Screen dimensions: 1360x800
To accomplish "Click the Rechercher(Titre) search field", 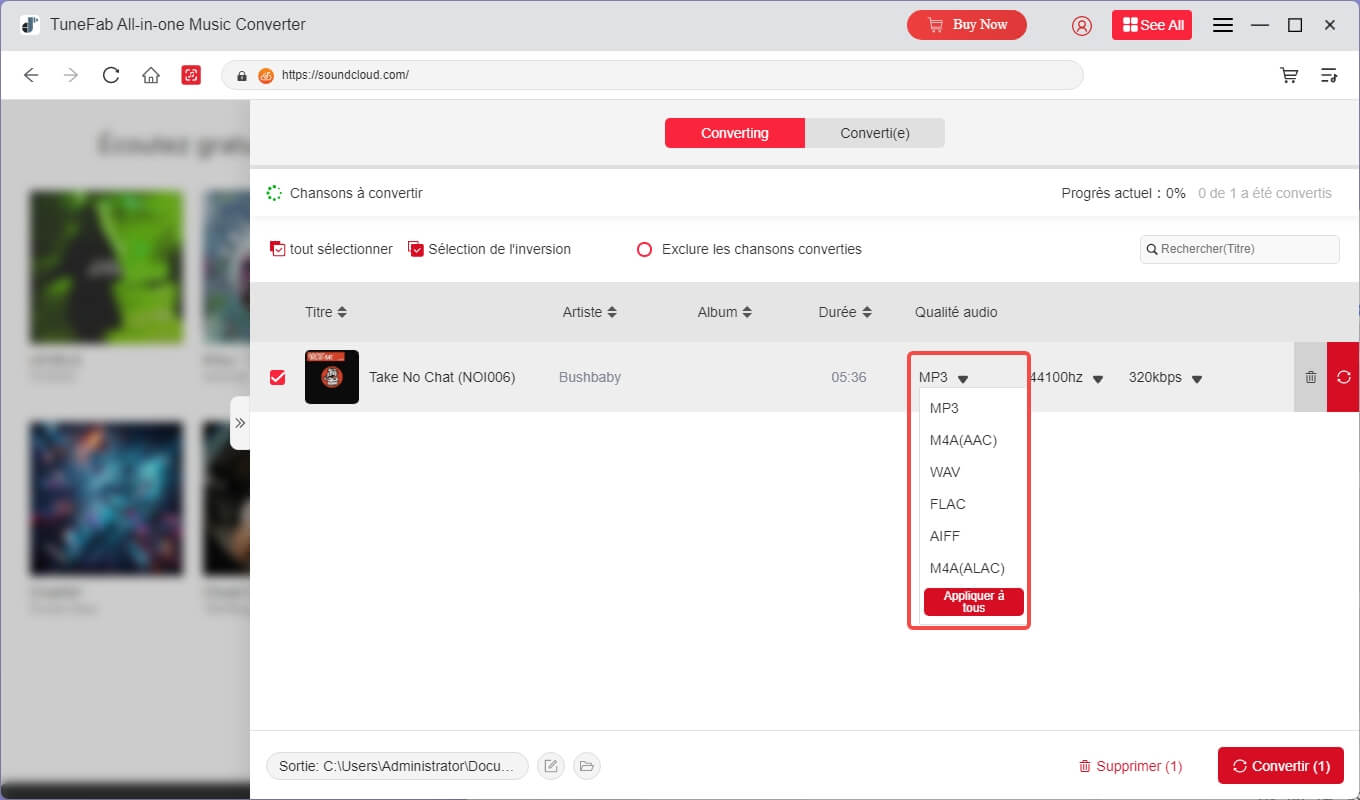I will point(1239,249).
